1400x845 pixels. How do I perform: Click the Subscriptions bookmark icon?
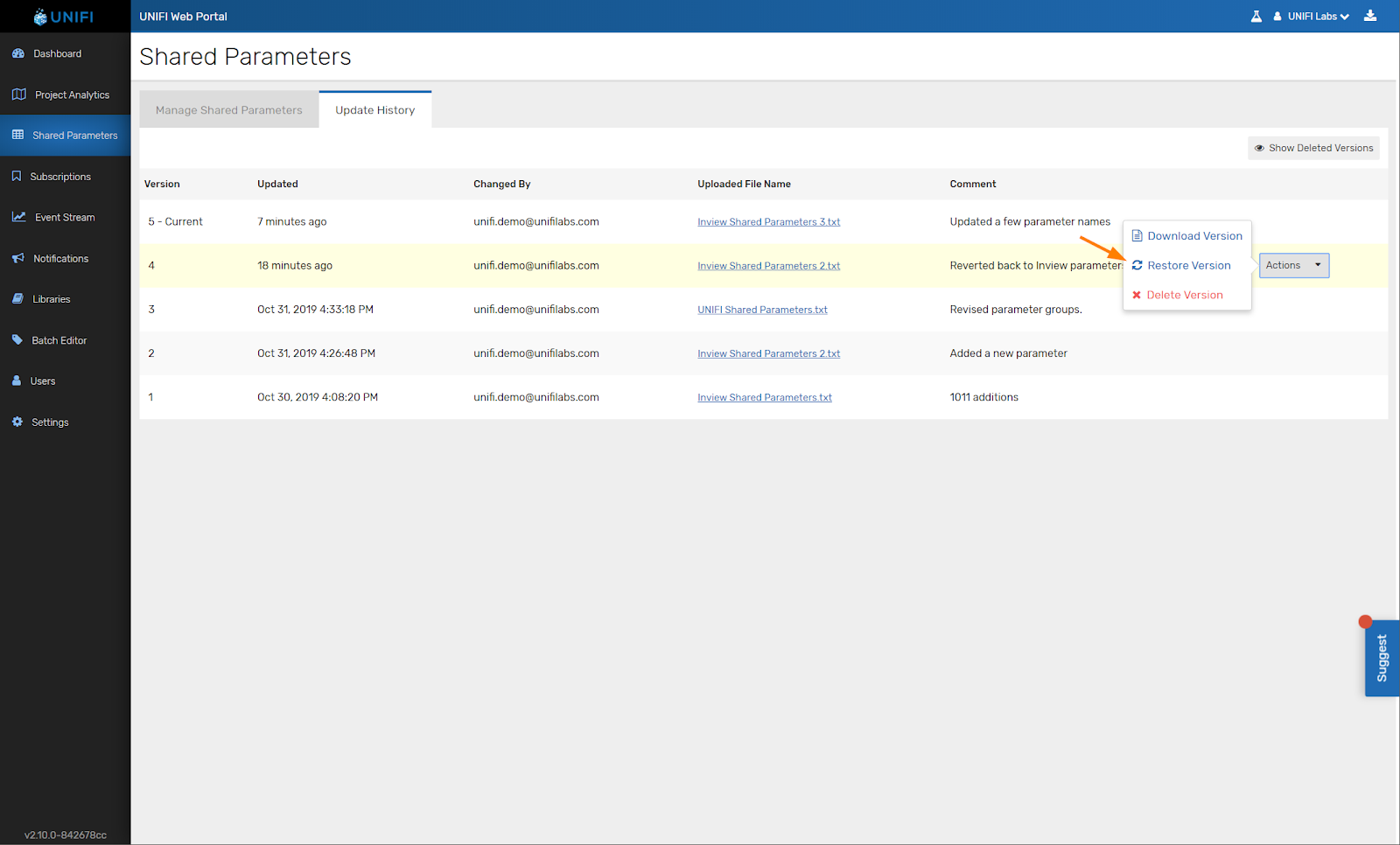click(17, 177)
